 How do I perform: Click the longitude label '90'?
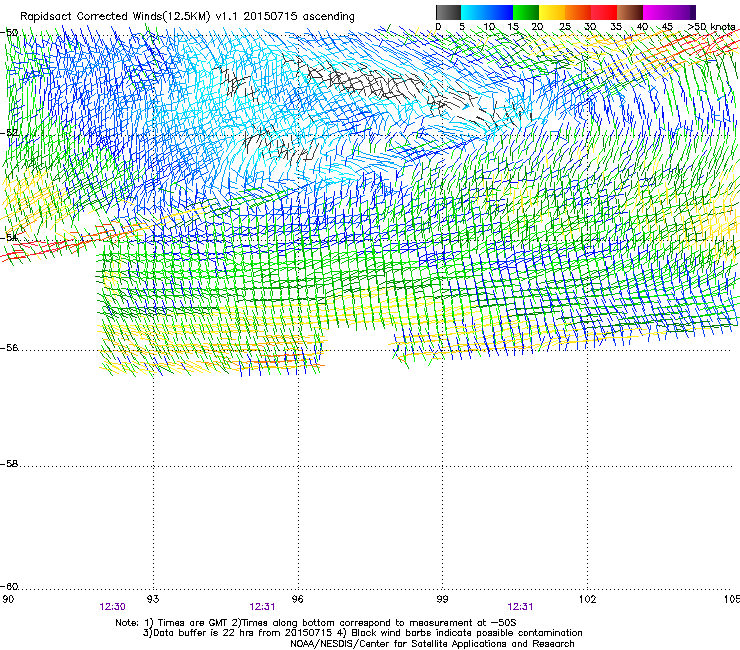click(x=8, y=599)
